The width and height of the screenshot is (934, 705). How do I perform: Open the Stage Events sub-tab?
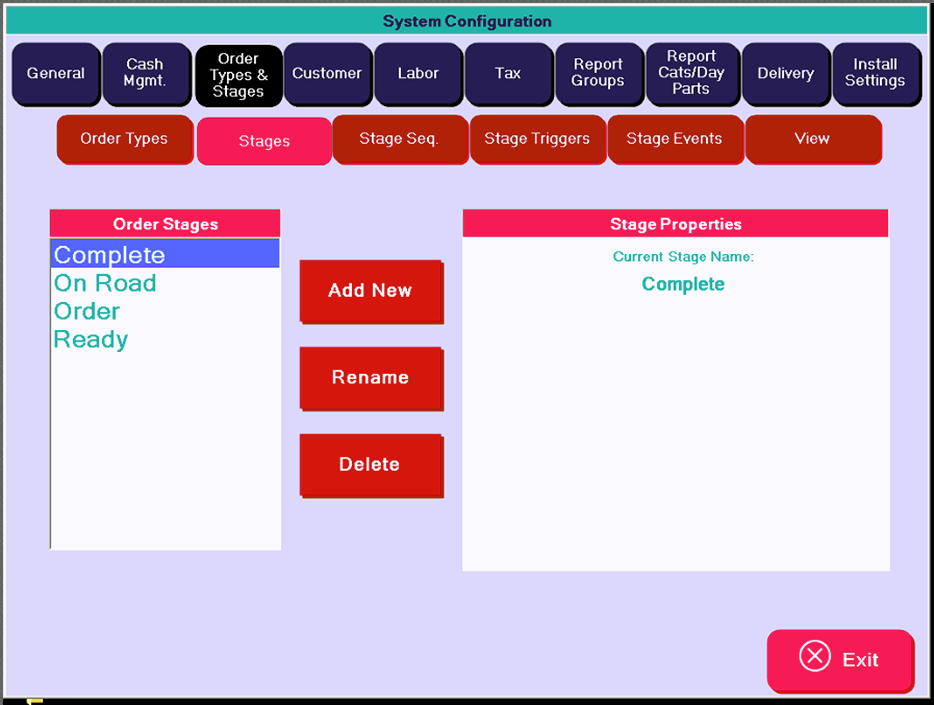click(675, 139)
